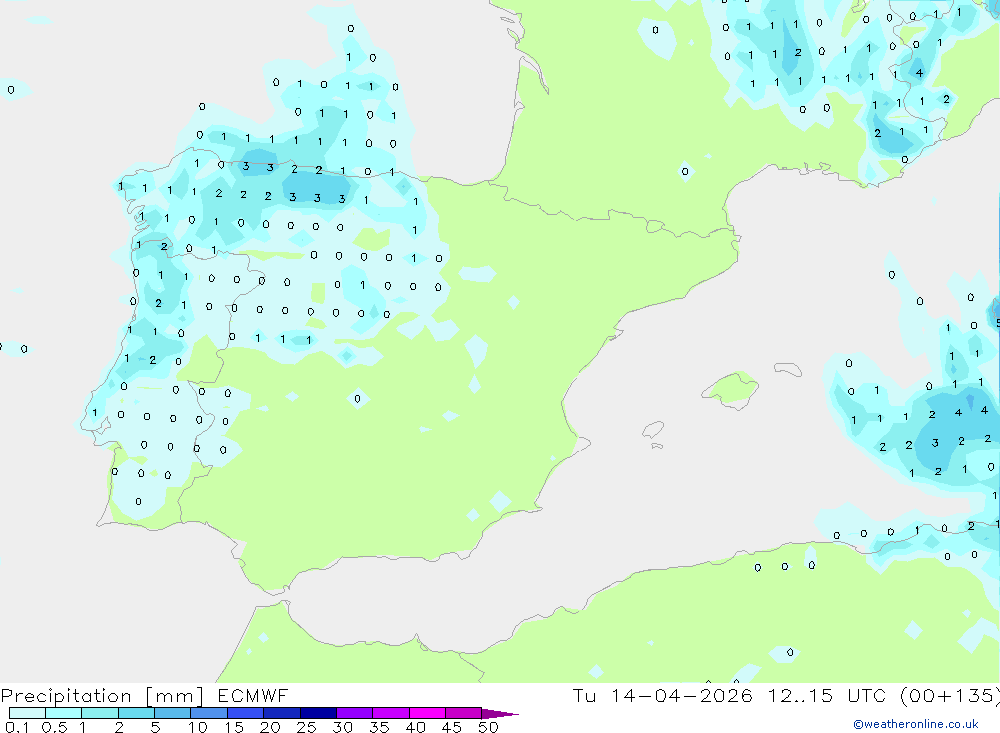Click the "25" legend scale label

307,727
